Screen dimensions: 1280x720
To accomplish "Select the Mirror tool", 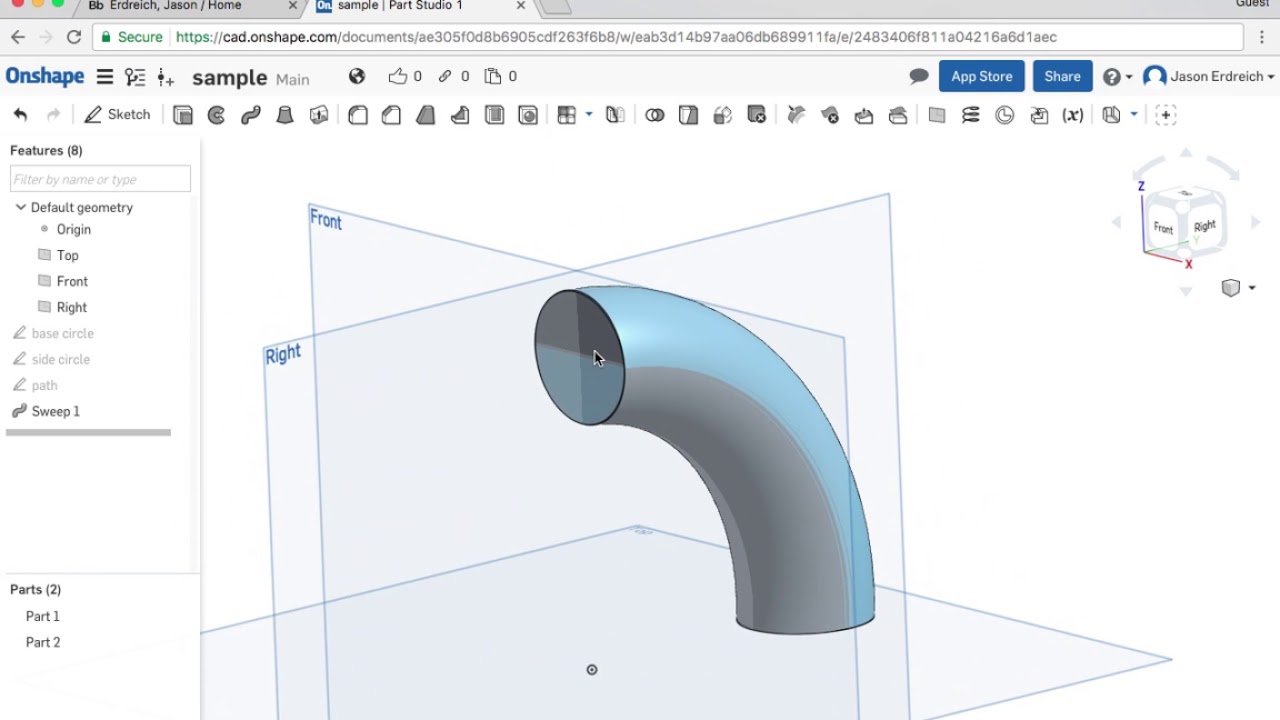I will click(x=615, y=115).
